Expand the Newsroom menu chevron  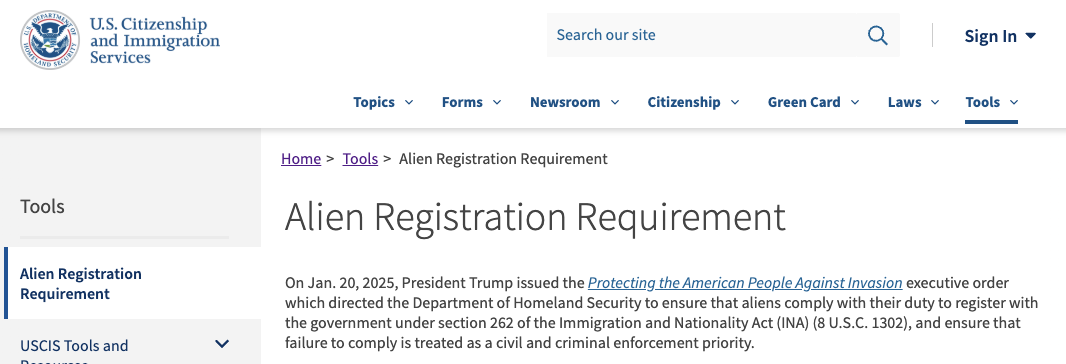(615, 103)
